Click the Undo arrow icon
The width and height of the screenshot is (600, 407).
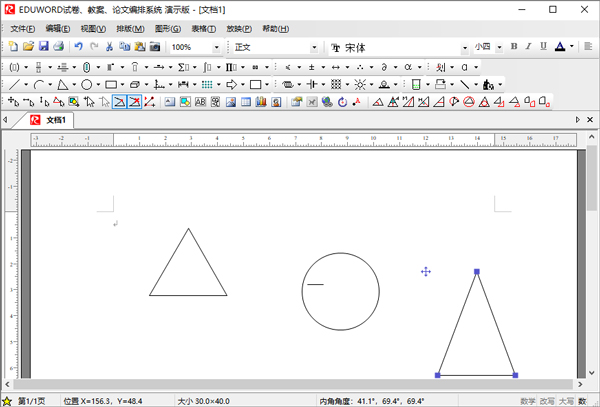tap(79, 47)
